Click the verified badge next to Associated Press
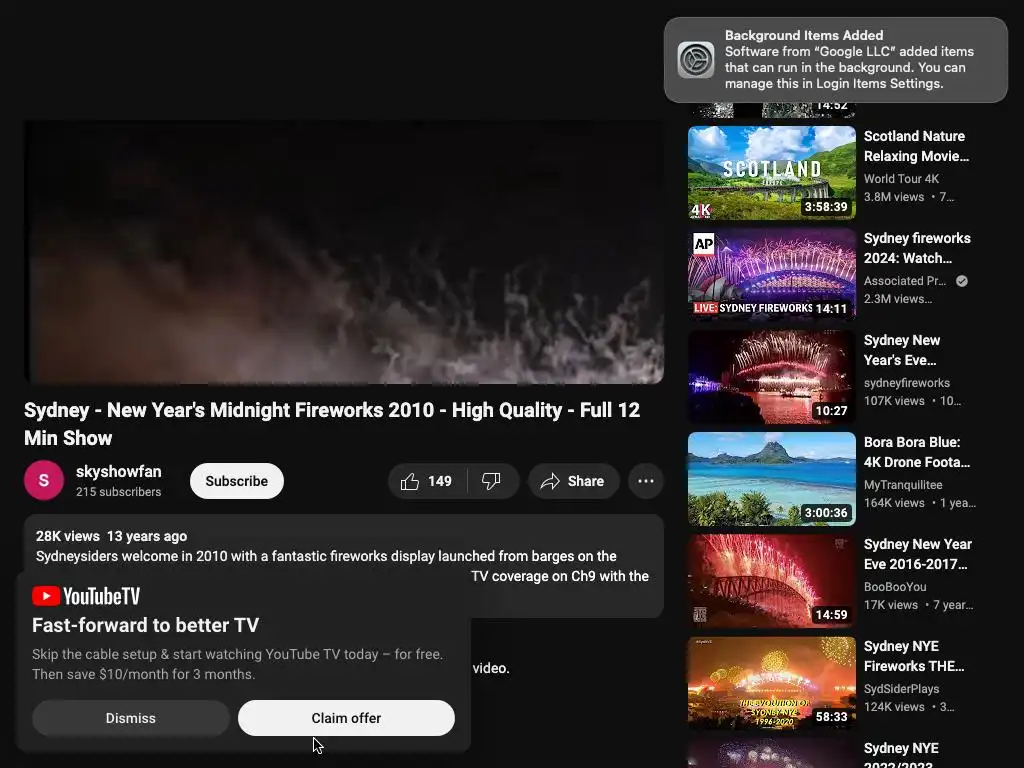1024x768 pixels. point(961,281)
